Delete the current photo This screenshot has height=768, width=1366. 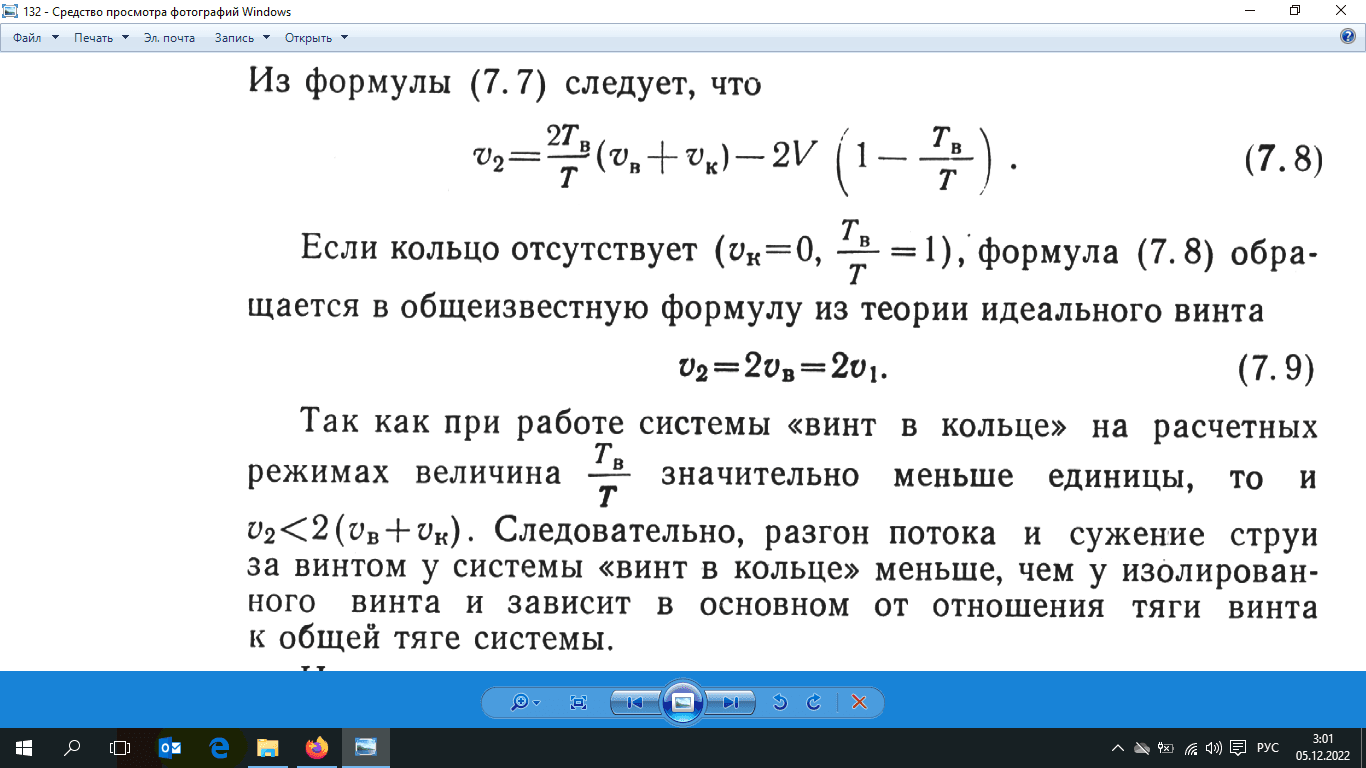pos(857,702)
